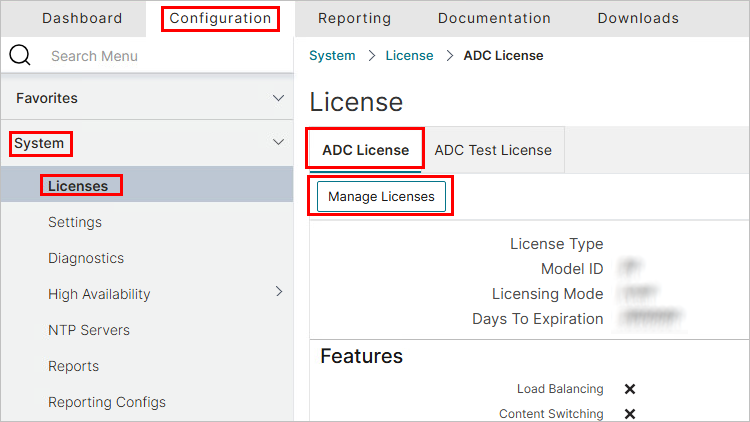Click the Load Balancing X status icon
Image resolution: width=750 pixels, height=422 pixels.
coord(630,389)
